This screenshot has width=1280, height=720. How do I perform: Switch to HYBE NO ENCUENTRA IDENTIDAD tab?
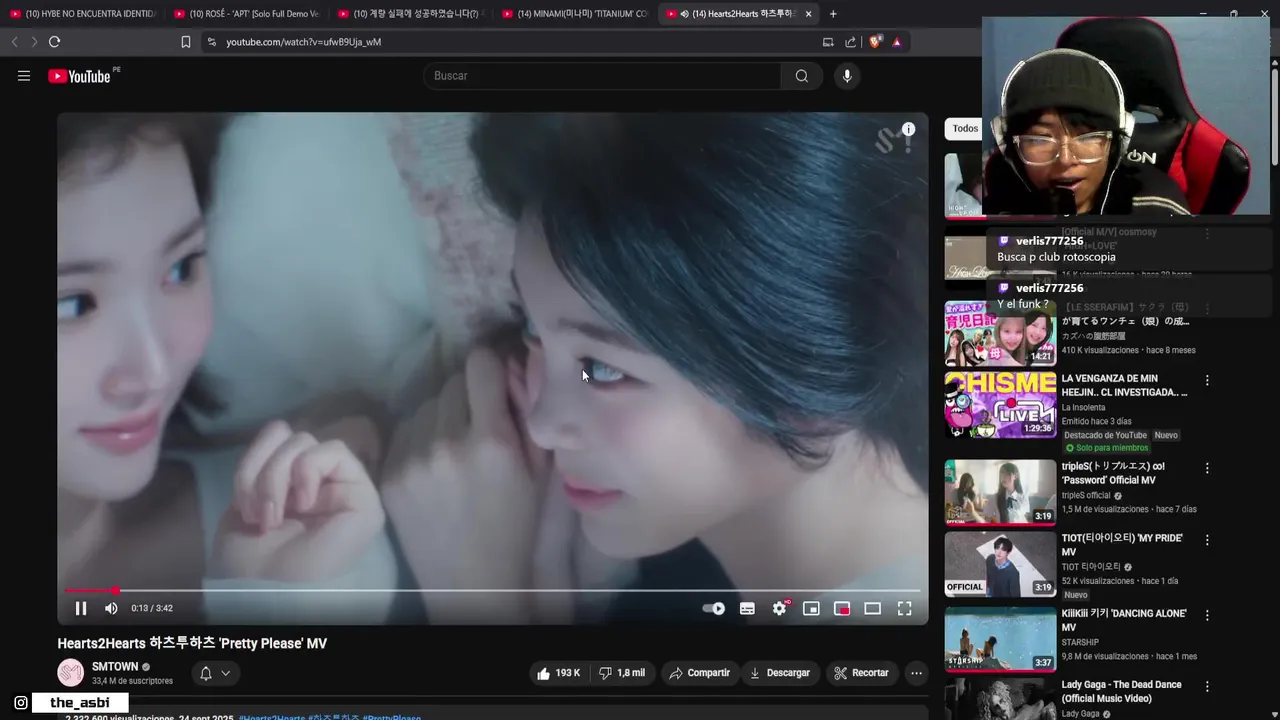coord(82,14)
